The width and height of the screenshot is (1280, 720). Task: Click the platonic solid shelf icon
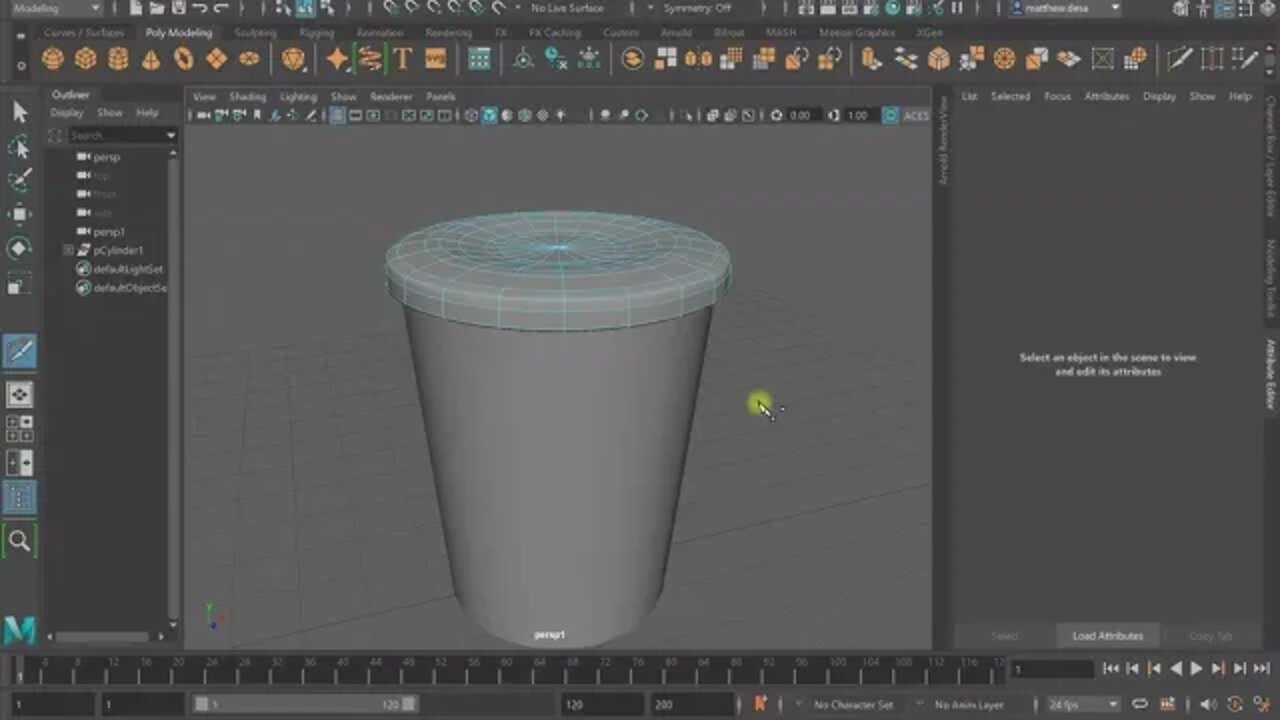coord(293,59)
